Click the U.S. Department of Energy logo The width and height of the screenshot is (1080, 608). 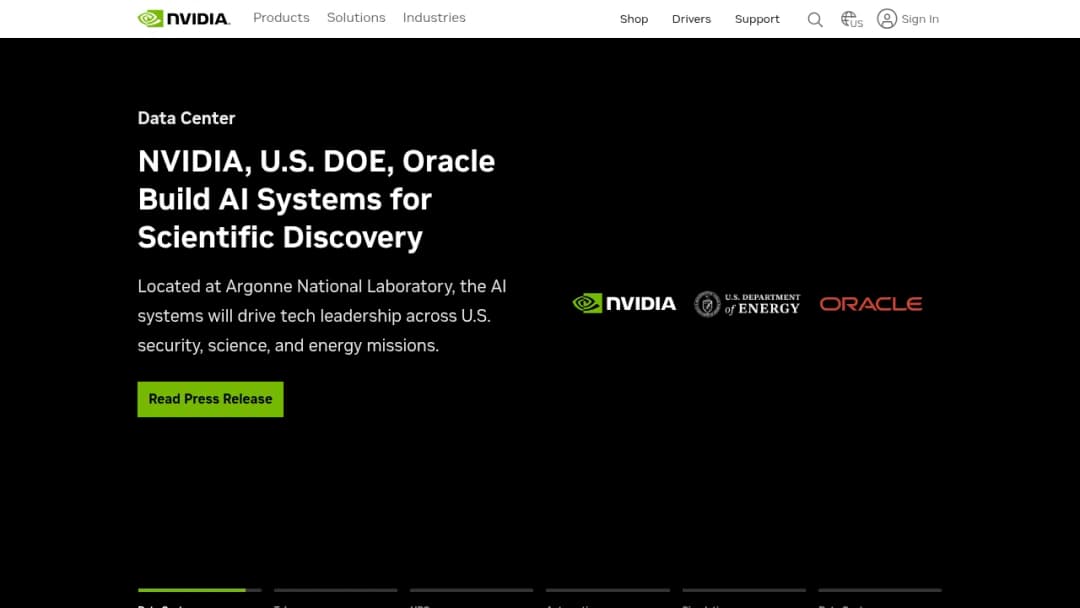(747, 304)
